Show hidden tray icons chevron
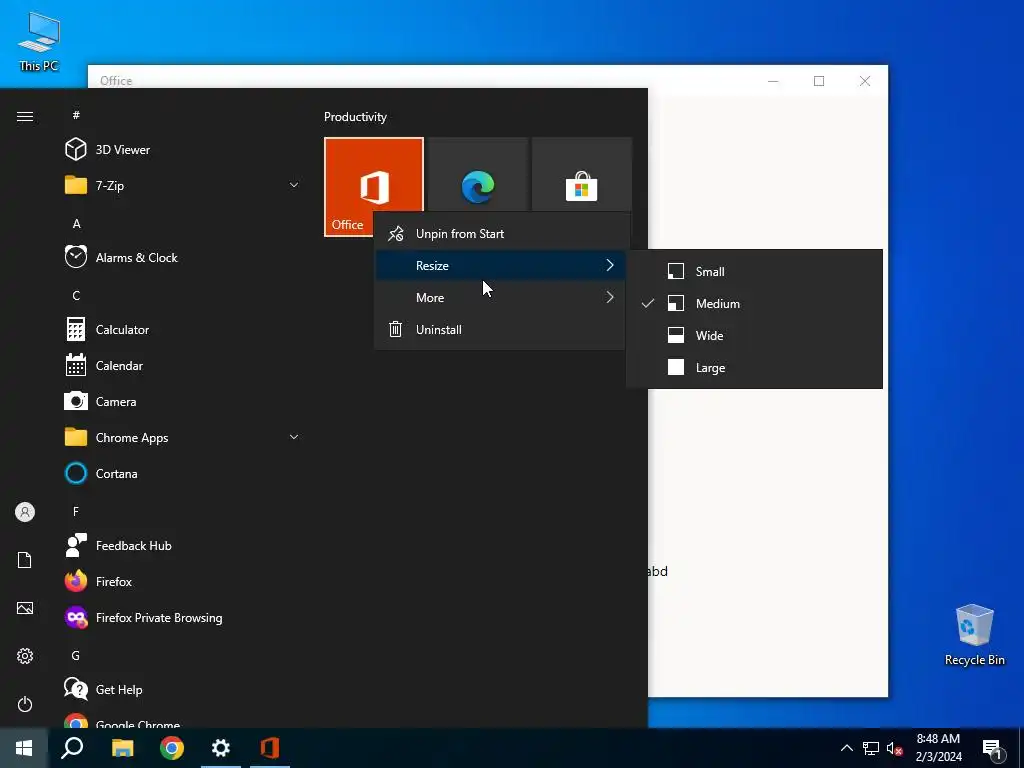This screenshot has height=768, width=1024. pyautogui.click(x=846, y=748)
